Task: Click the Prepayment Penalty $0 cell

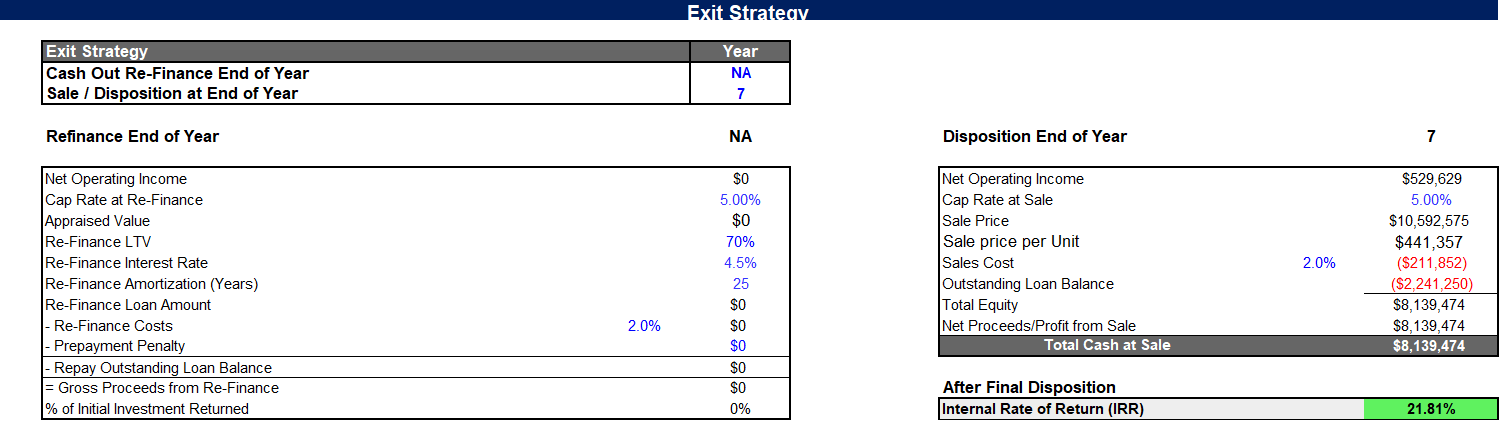Action: (x=740, y=346)
